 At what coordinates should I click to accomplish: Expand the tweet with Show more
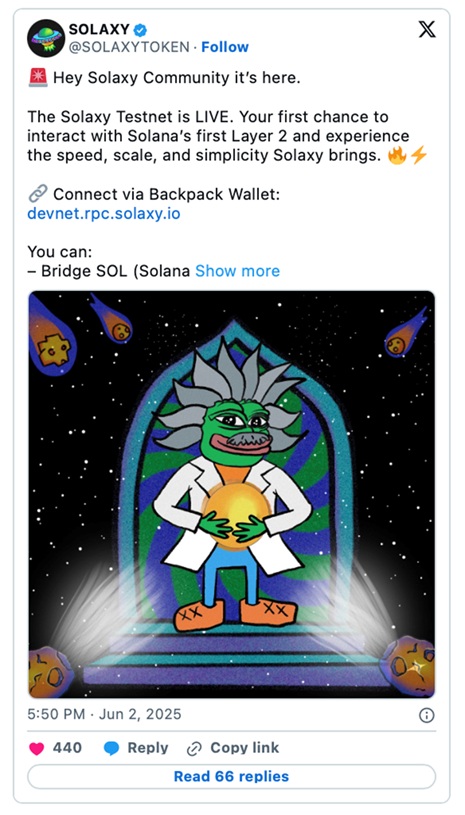[237, 271]
